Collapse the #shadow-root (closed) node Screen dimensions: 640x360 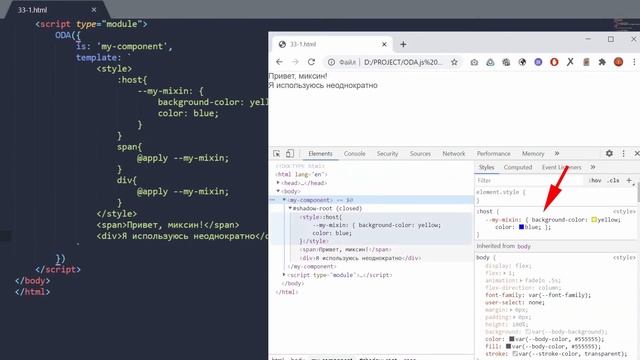(290, 208)
